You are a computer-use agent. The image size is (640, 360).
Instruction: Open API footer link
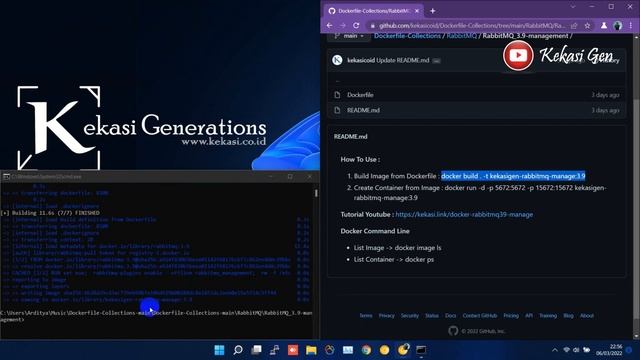[529, 316]
